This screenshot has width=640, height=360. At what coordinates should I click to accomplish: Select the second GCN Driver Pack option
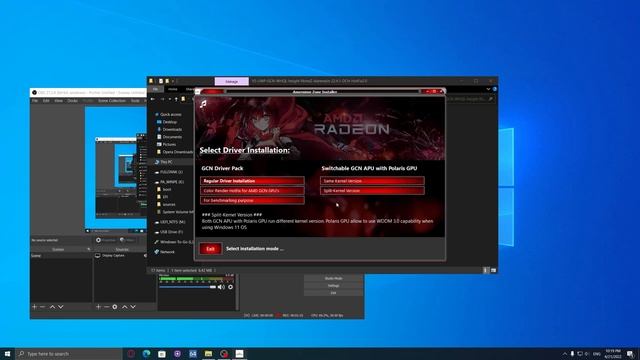pyautogui.click(x=252, y=191)
